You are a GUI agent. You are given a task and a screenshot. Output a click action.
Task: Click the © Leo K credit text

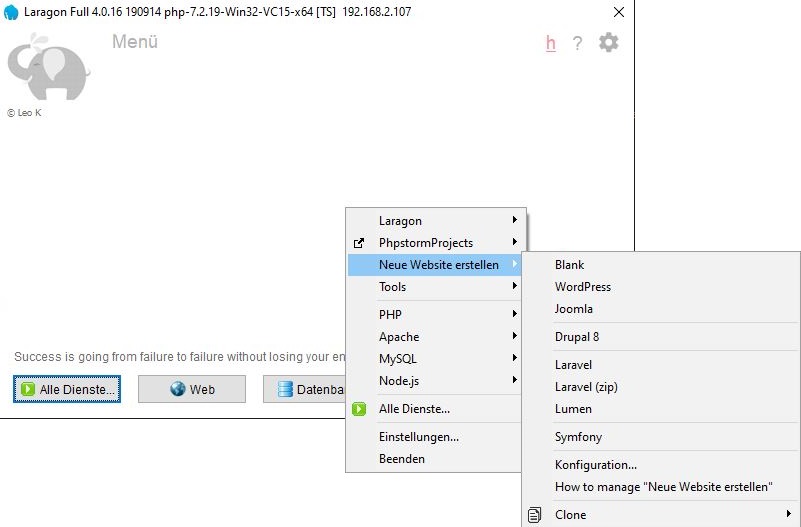(24, 113)
